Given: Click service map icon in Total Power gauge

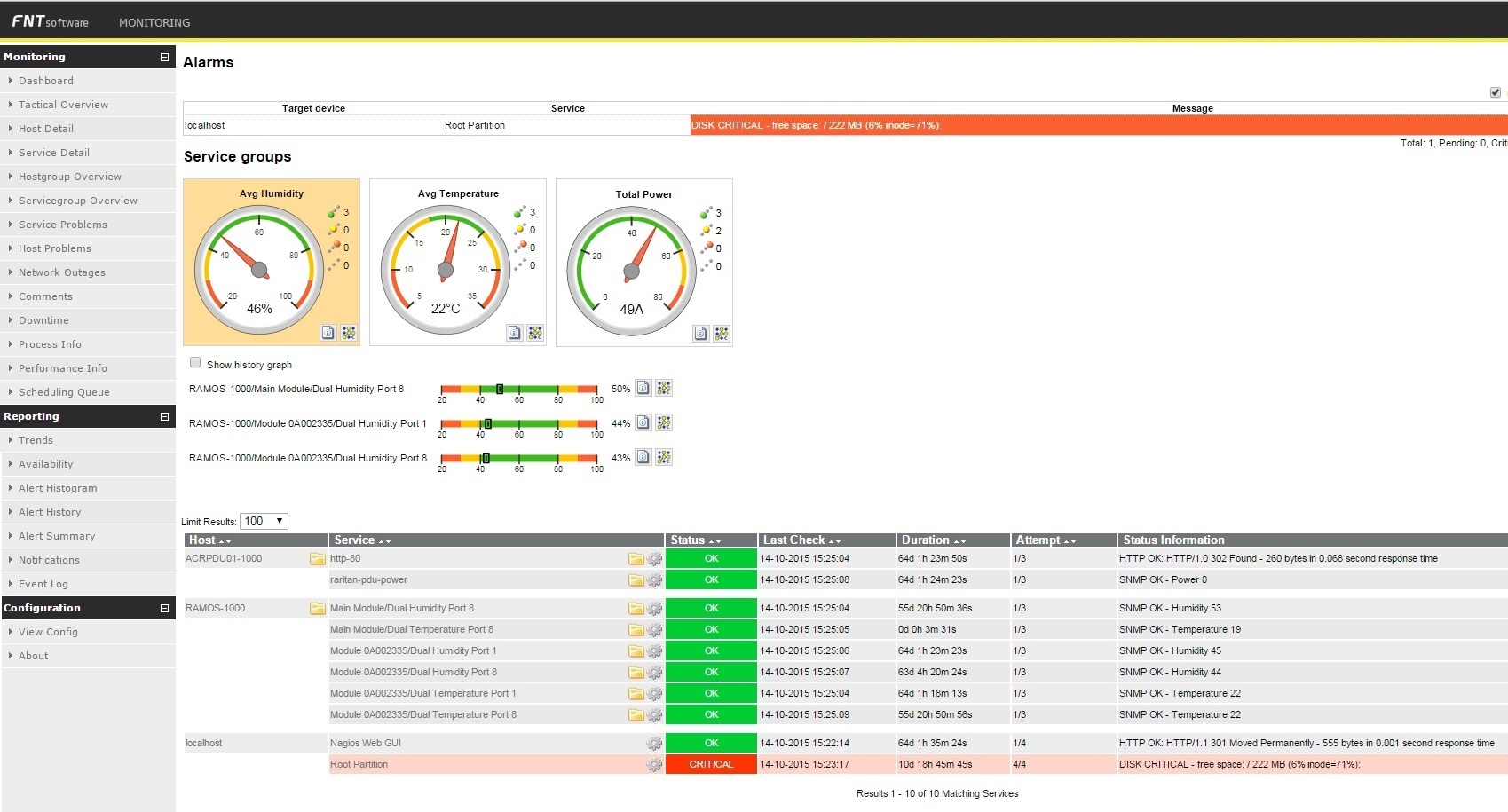Looking at the screenshot, I should point(721,334).
